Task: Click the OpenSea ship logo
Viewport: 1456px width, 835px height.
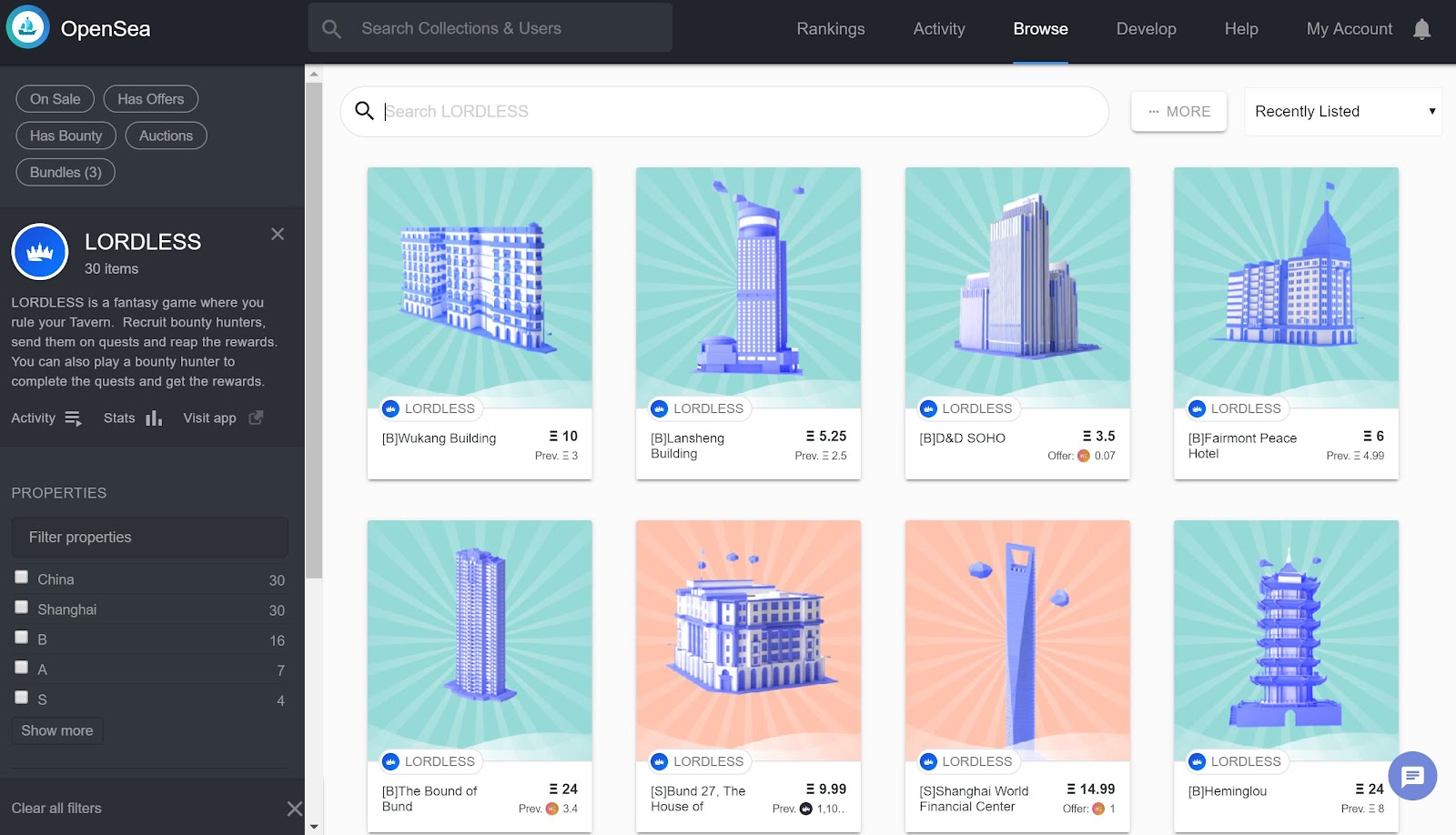Action: (x=27, y=27)
